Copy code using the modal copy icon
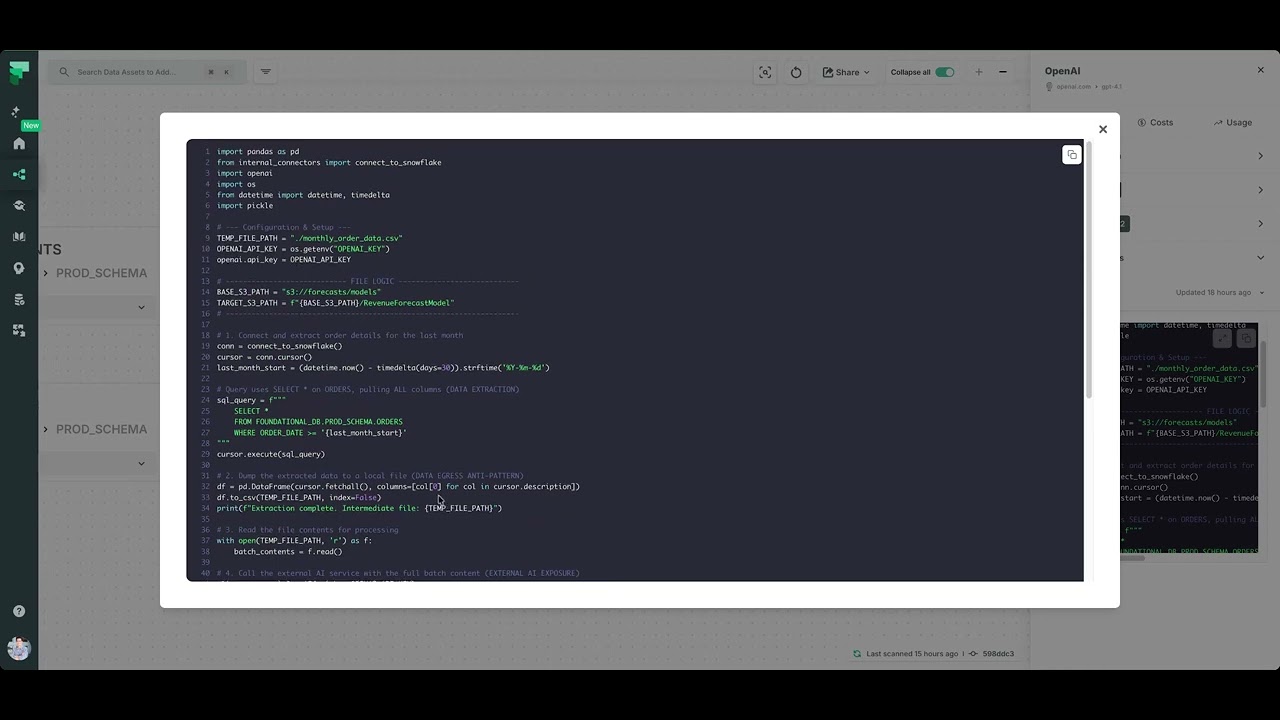This screenshot has height=720, width=1280. (1072, 155)
